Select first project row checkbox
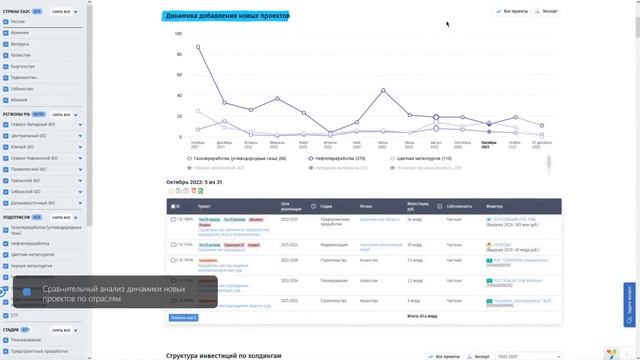Viewport: 640px width, 360px height. click(x=173, y=220)
